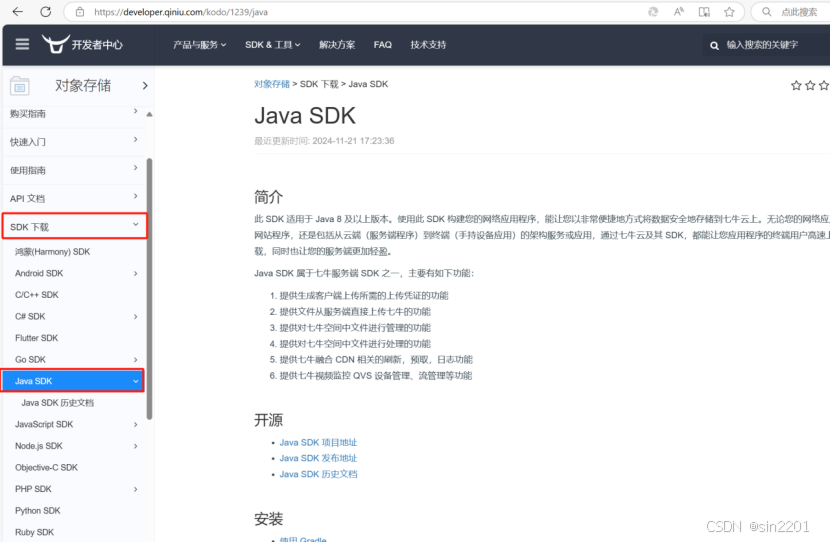Click the 最近更新时间 timestamp text
831x542 pixels.
324,141
